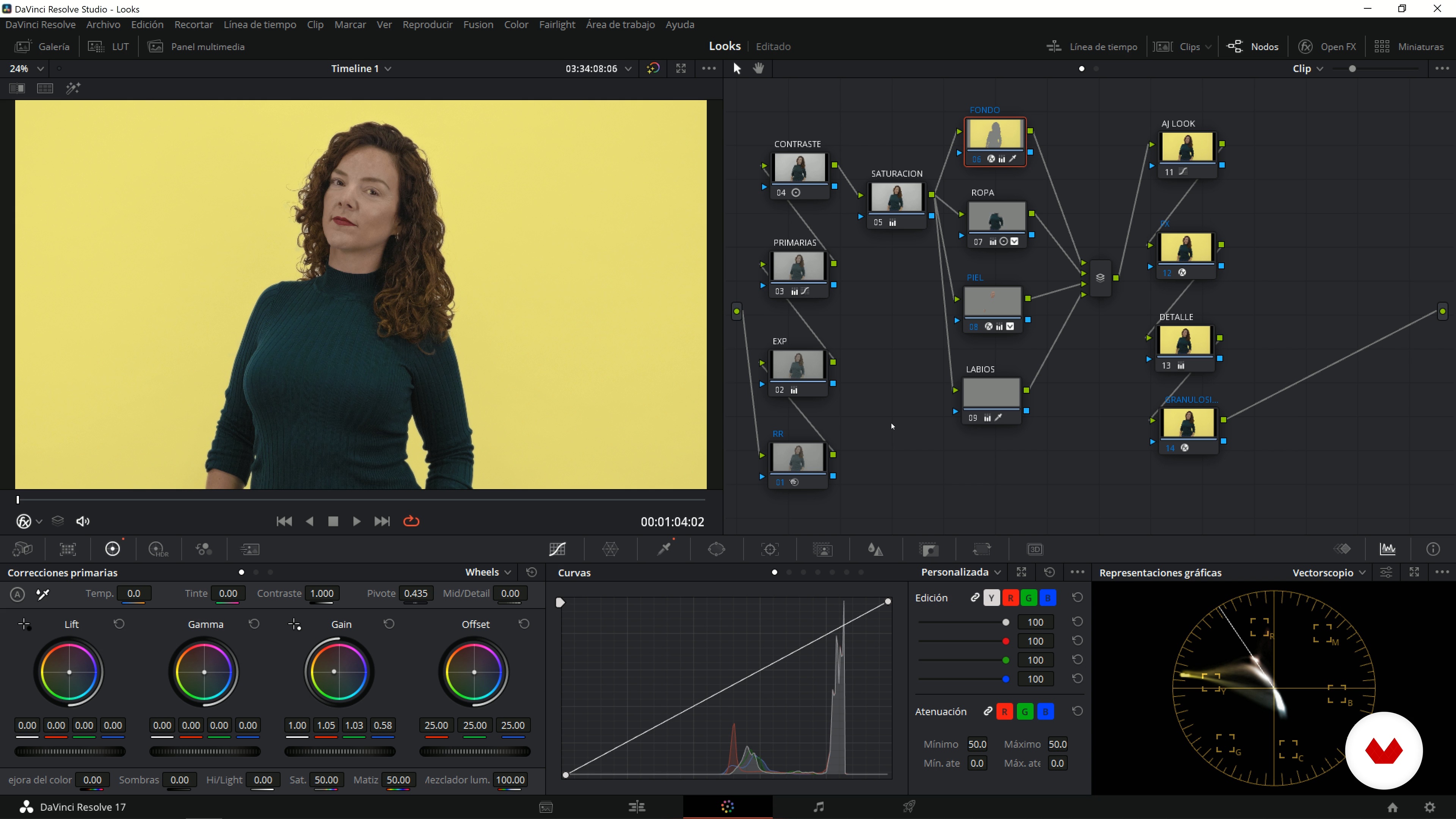This screenshot has width=1456, height=819.
Task: Adjust the Gain master wheel slider
Action: pos(340,751)
